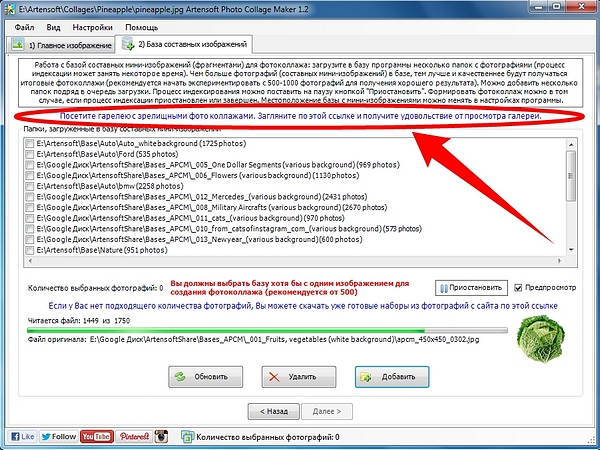
Task: Select the Base\Nature (951 photos) row text
Action: click(102, 250)
